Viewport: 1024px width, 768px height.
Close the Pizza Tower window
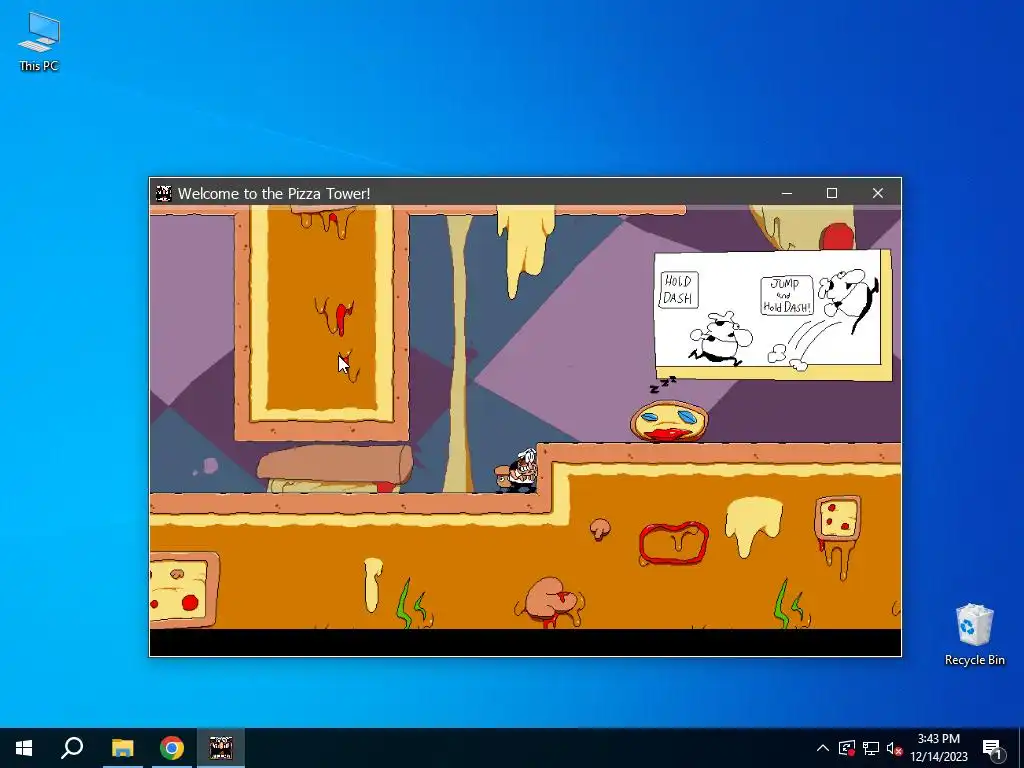click(x=878, y=193)
